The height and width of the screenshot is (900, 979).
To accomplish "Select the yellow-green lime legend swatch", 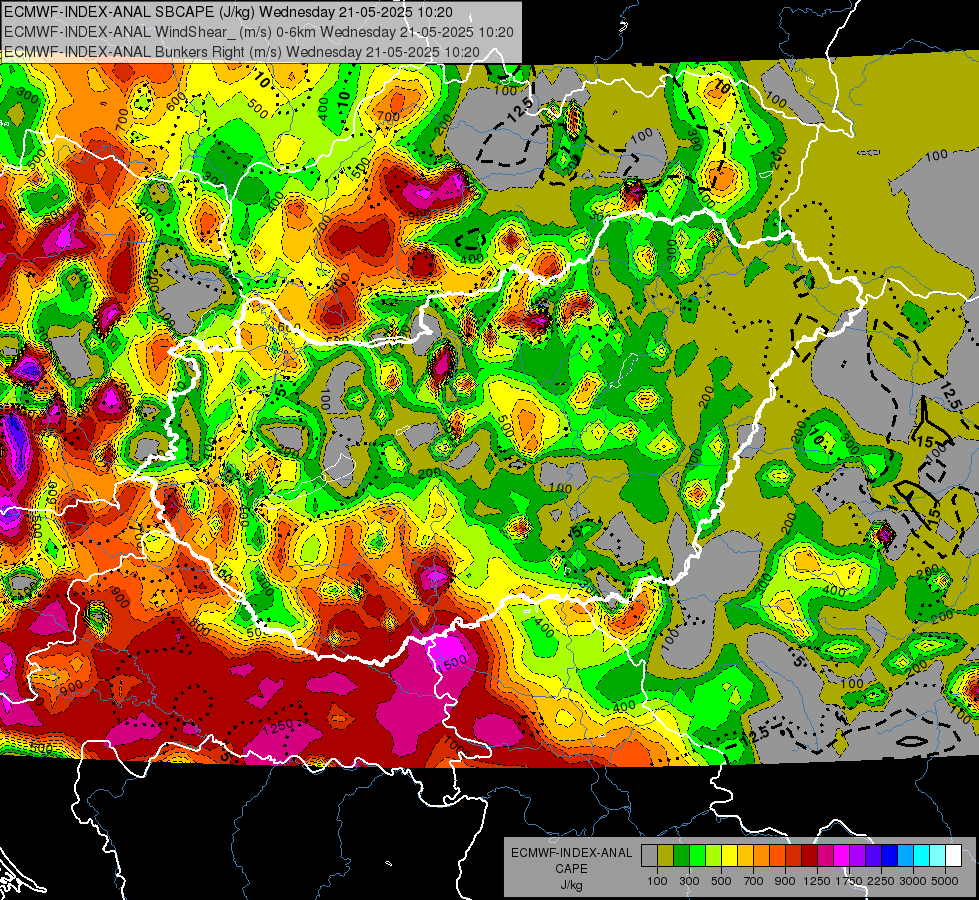I will (x=713, y=856).
